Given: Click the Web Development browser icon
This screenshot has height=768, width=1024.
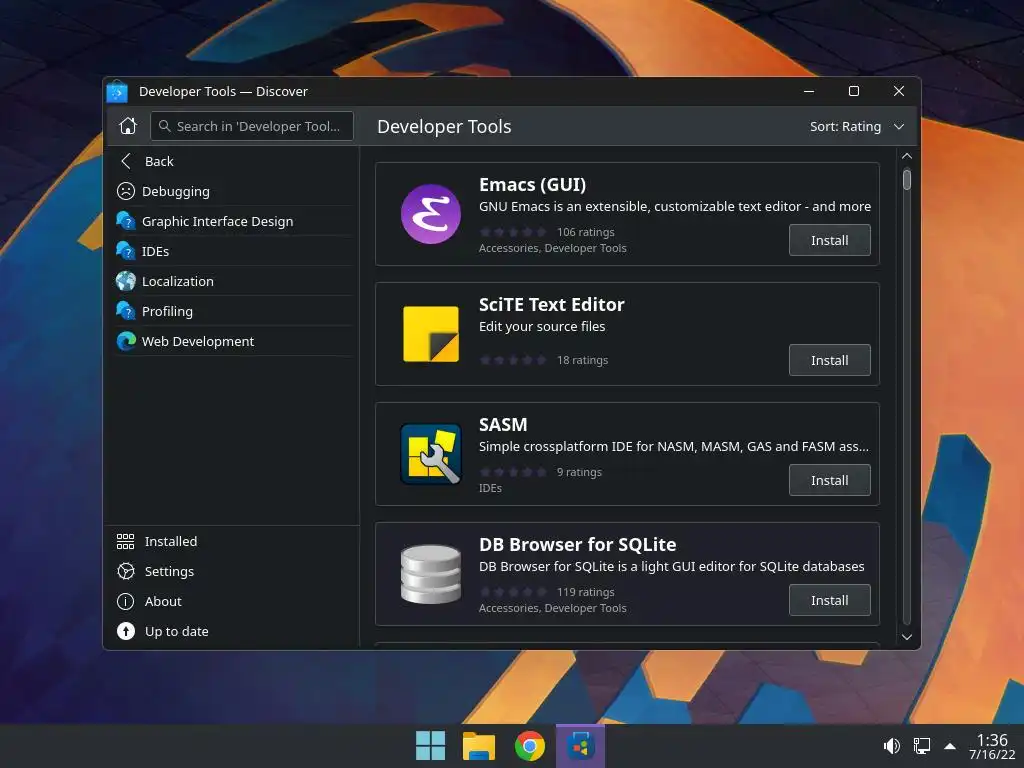Looking at the screenshot, I should (x=125, y=341).
